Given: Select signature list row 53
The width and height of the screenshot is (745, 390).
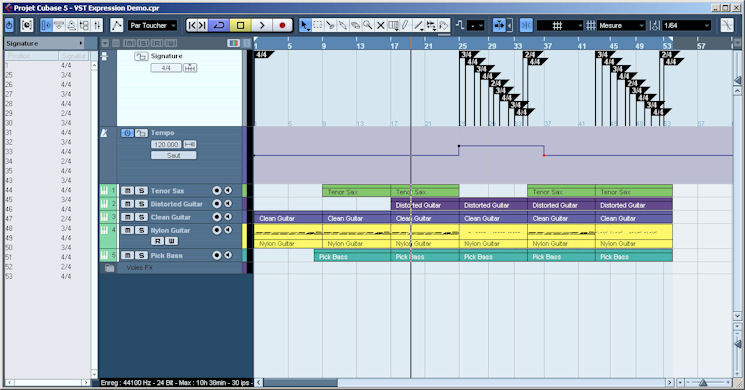Looking at the screenshot, I should pyautogui.click(x=48, y=276).
